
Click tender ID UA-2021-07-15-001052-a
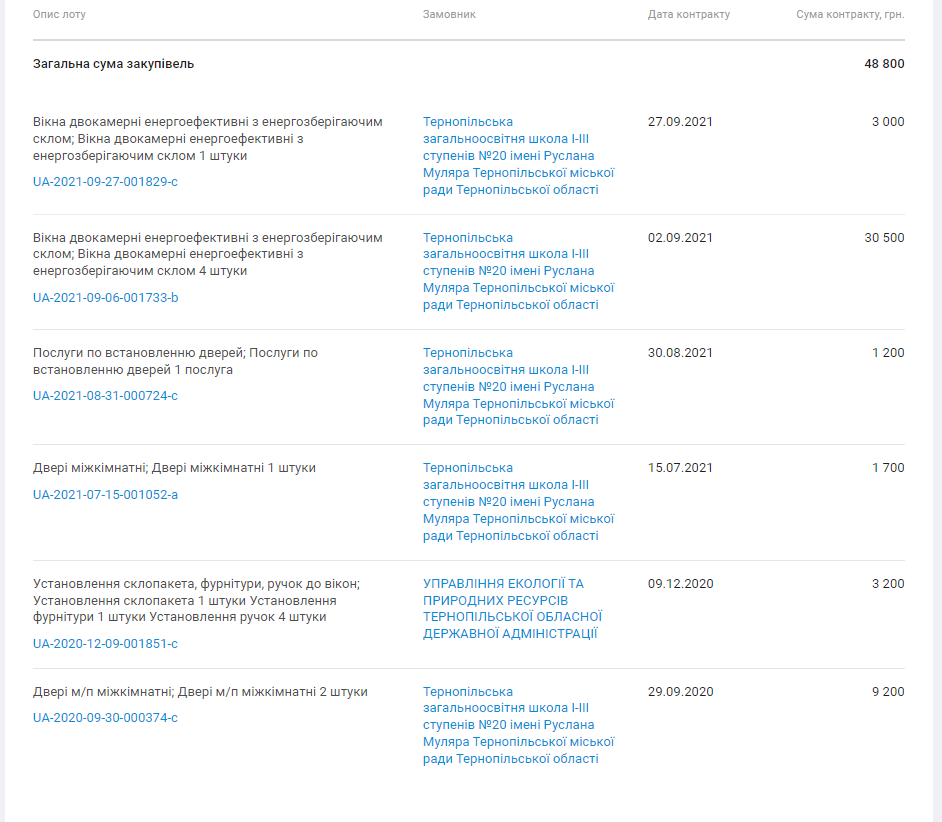105,495
